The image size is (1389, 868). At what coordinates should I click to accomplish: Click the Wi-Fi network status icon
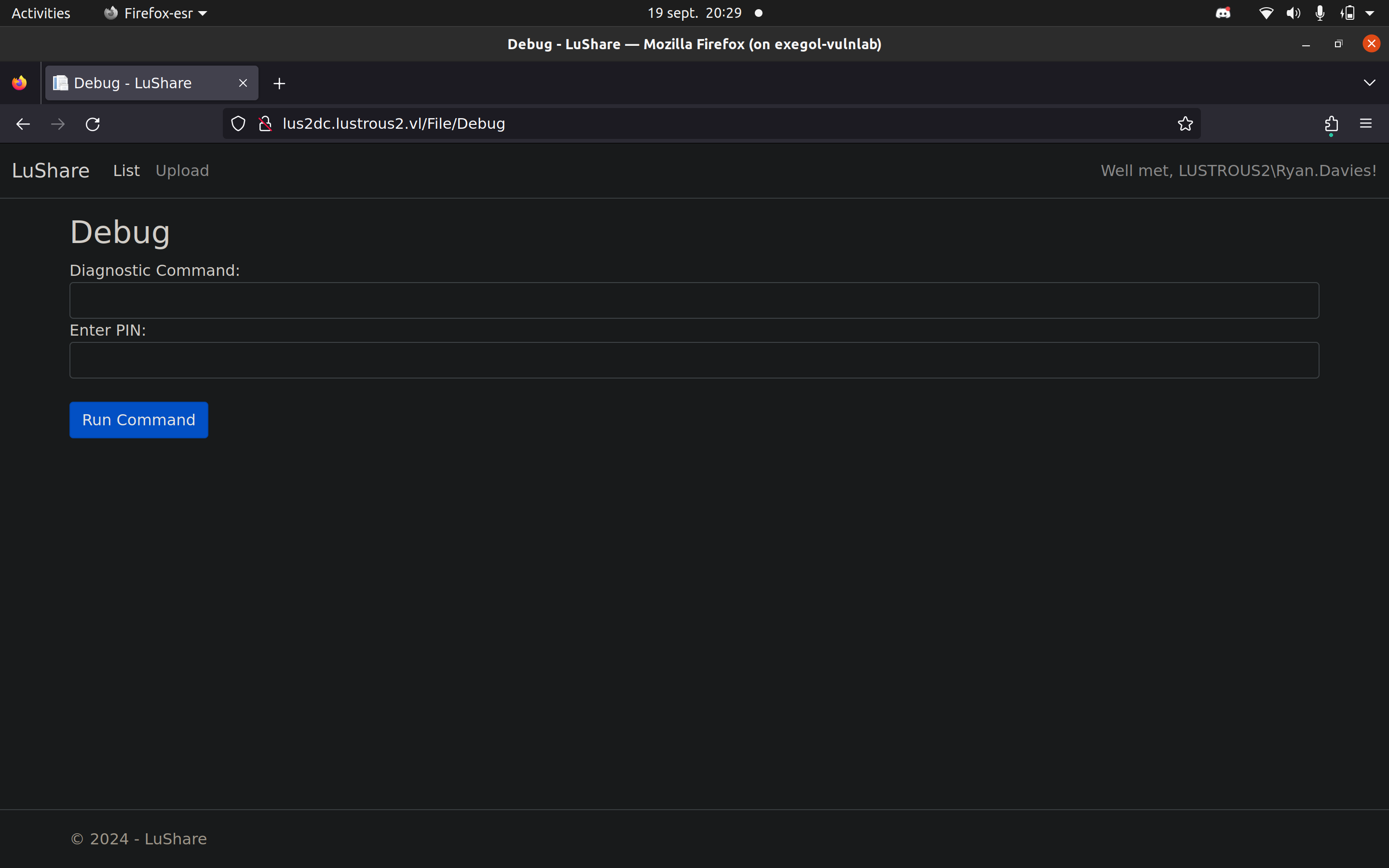[x=1266, y=13]
